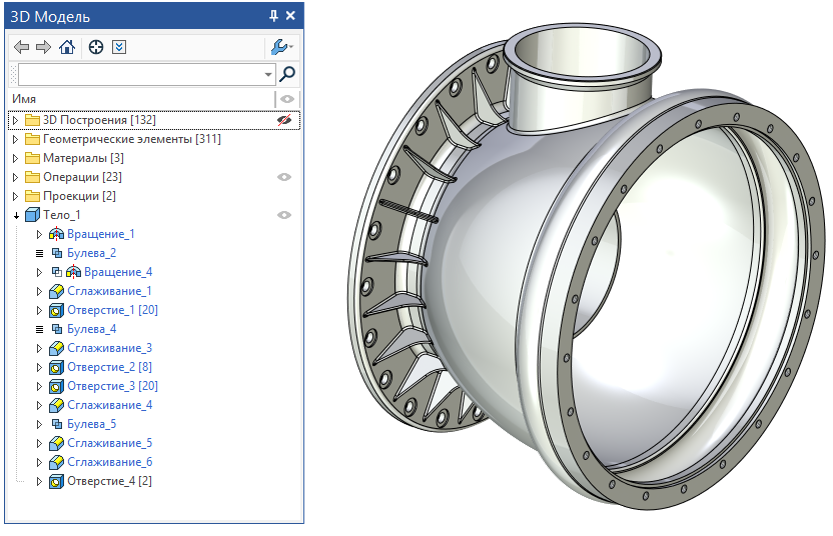833x536 pixels.
Task: Expand the Проекции [2] folder
Action: pos(15,196)
